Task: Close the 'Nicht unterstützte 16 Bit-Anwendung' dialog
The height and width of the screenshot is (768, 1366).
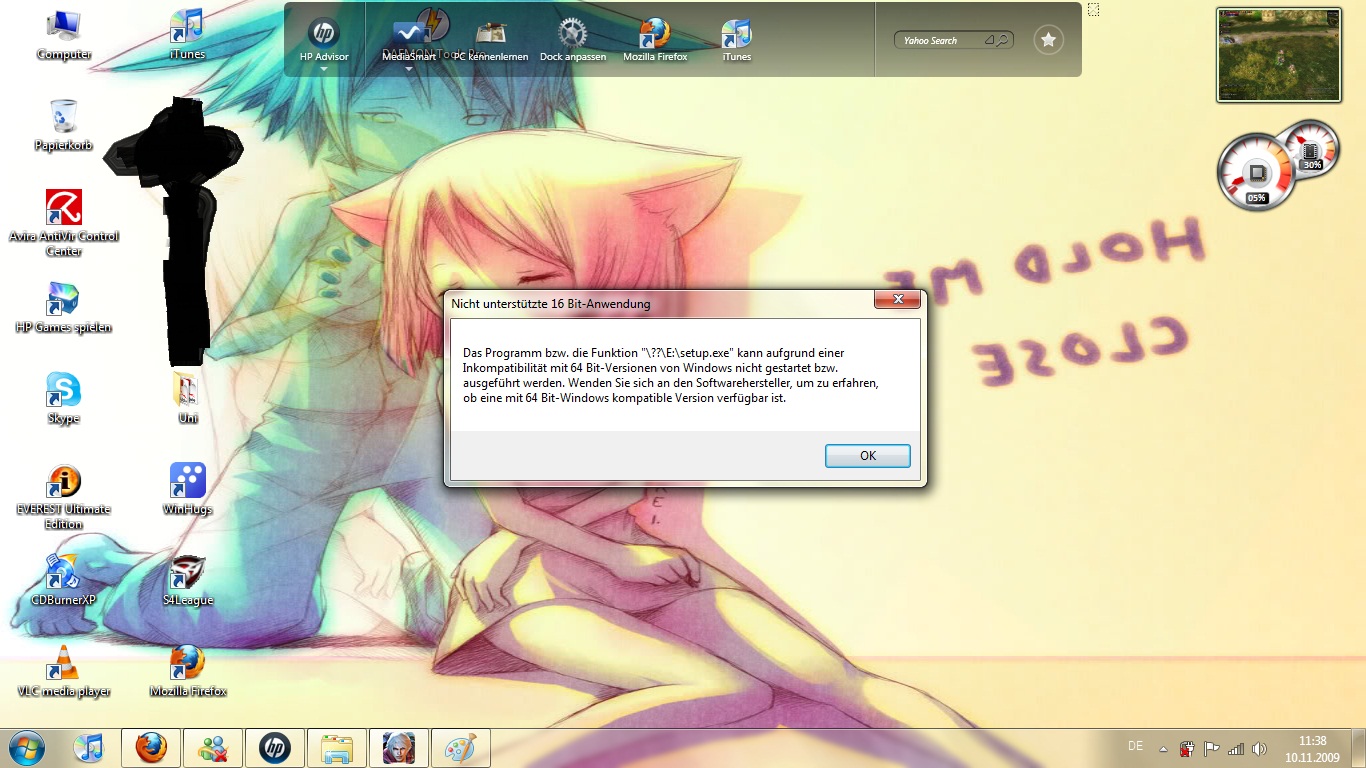Action: (897, 299)
